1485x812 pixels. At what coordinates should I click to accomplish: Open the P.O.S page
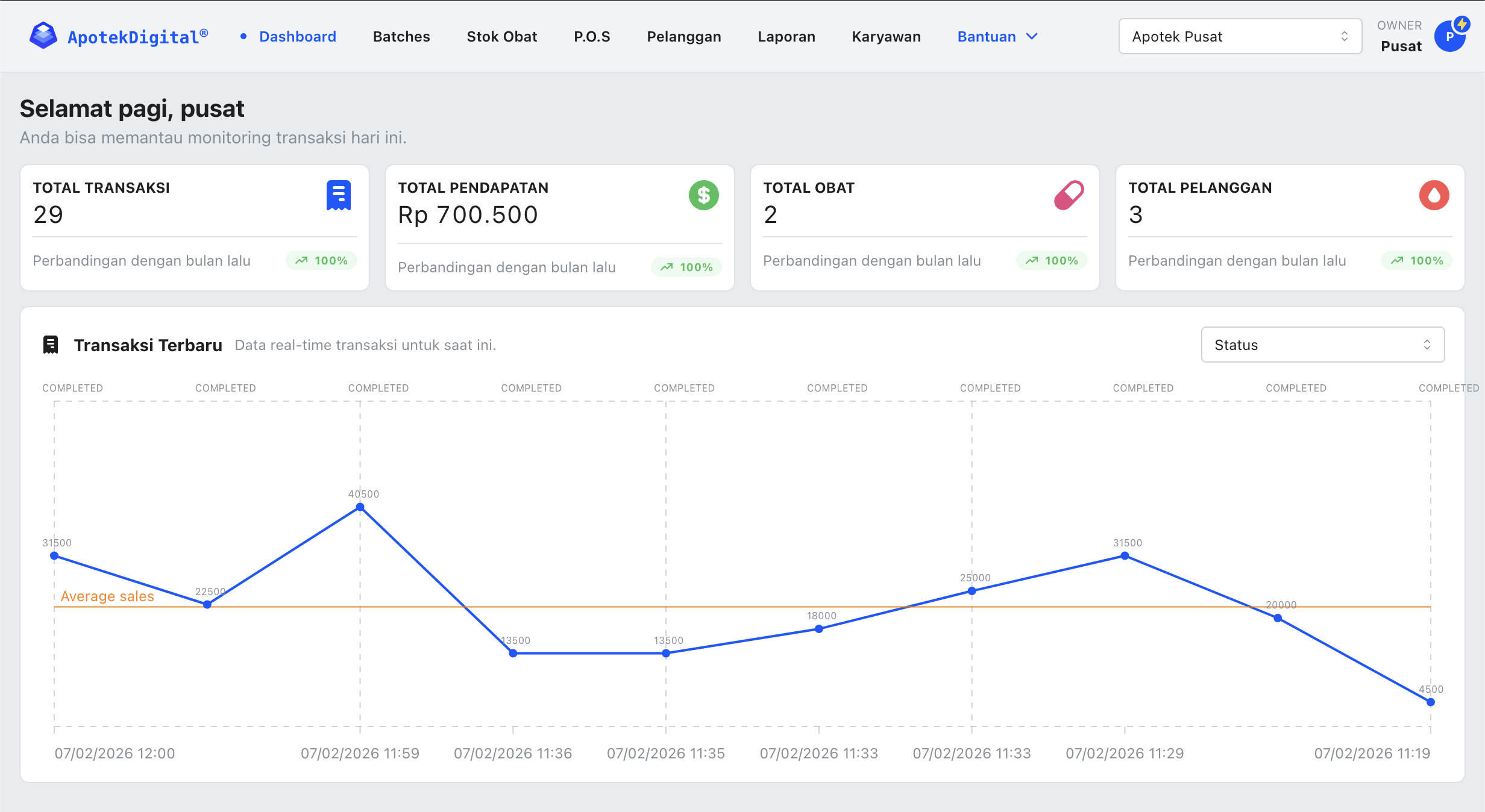pyautogui.click(x=592, y=36)
